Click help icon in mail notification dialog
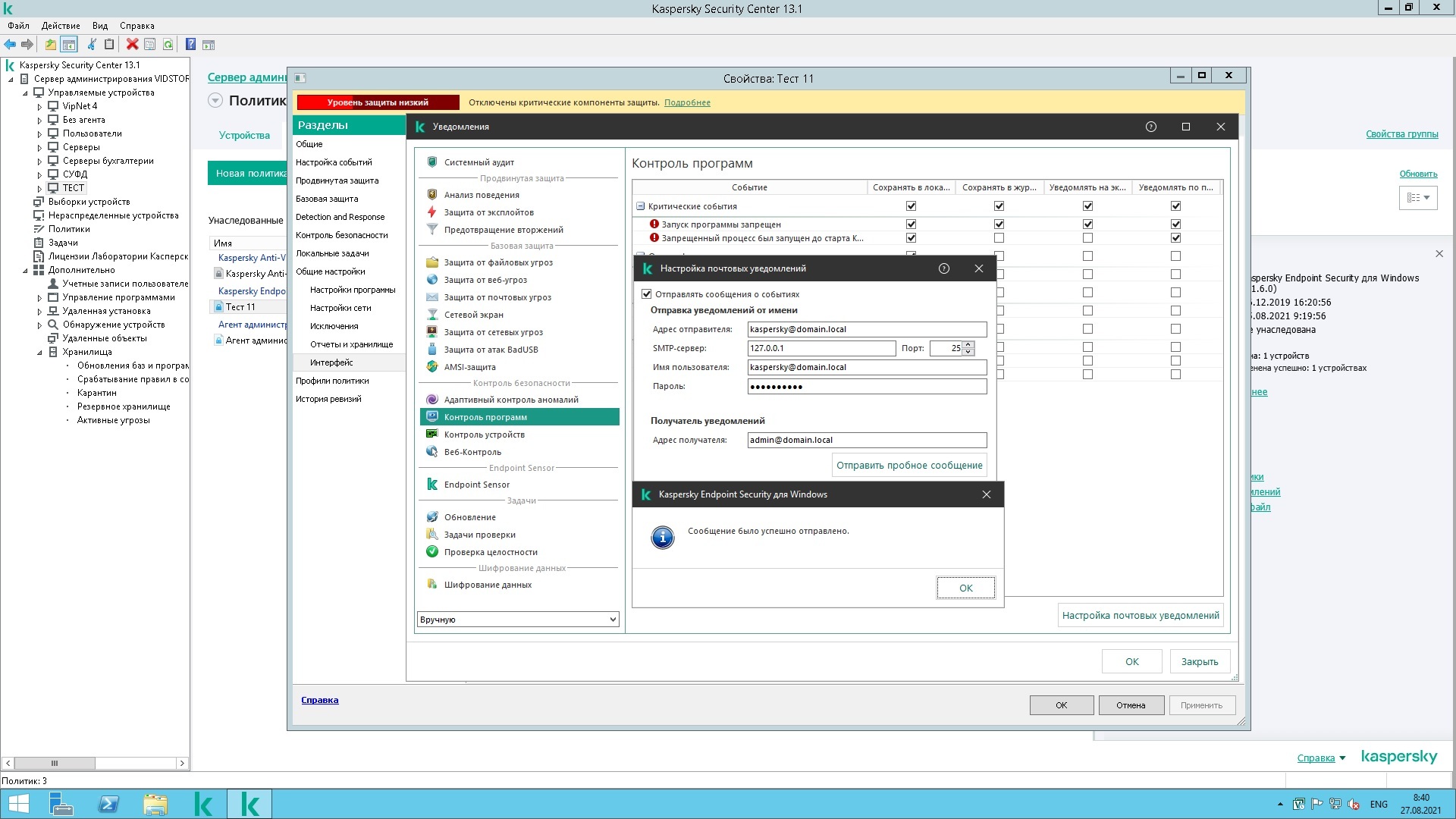The image size is (1456, 819). pos(943,268)
